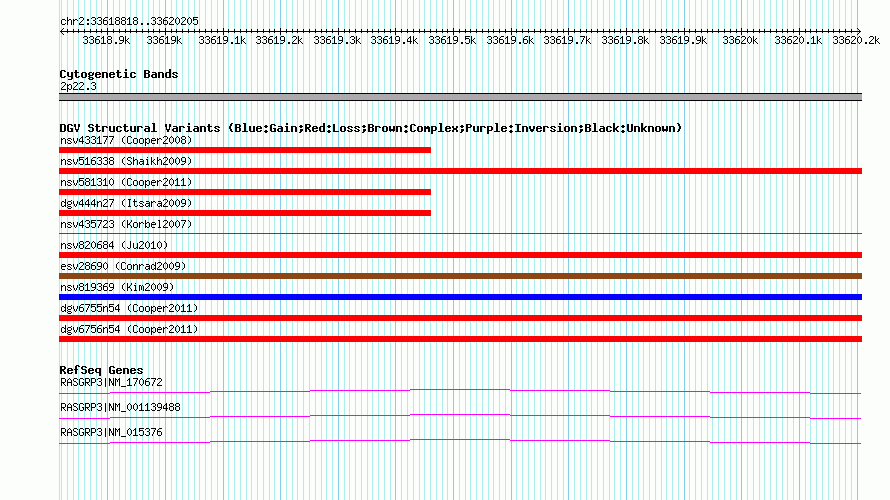890x500 pixels.
Task: Click the magenta line for NM_170672
Action: [x=460, y=392]
